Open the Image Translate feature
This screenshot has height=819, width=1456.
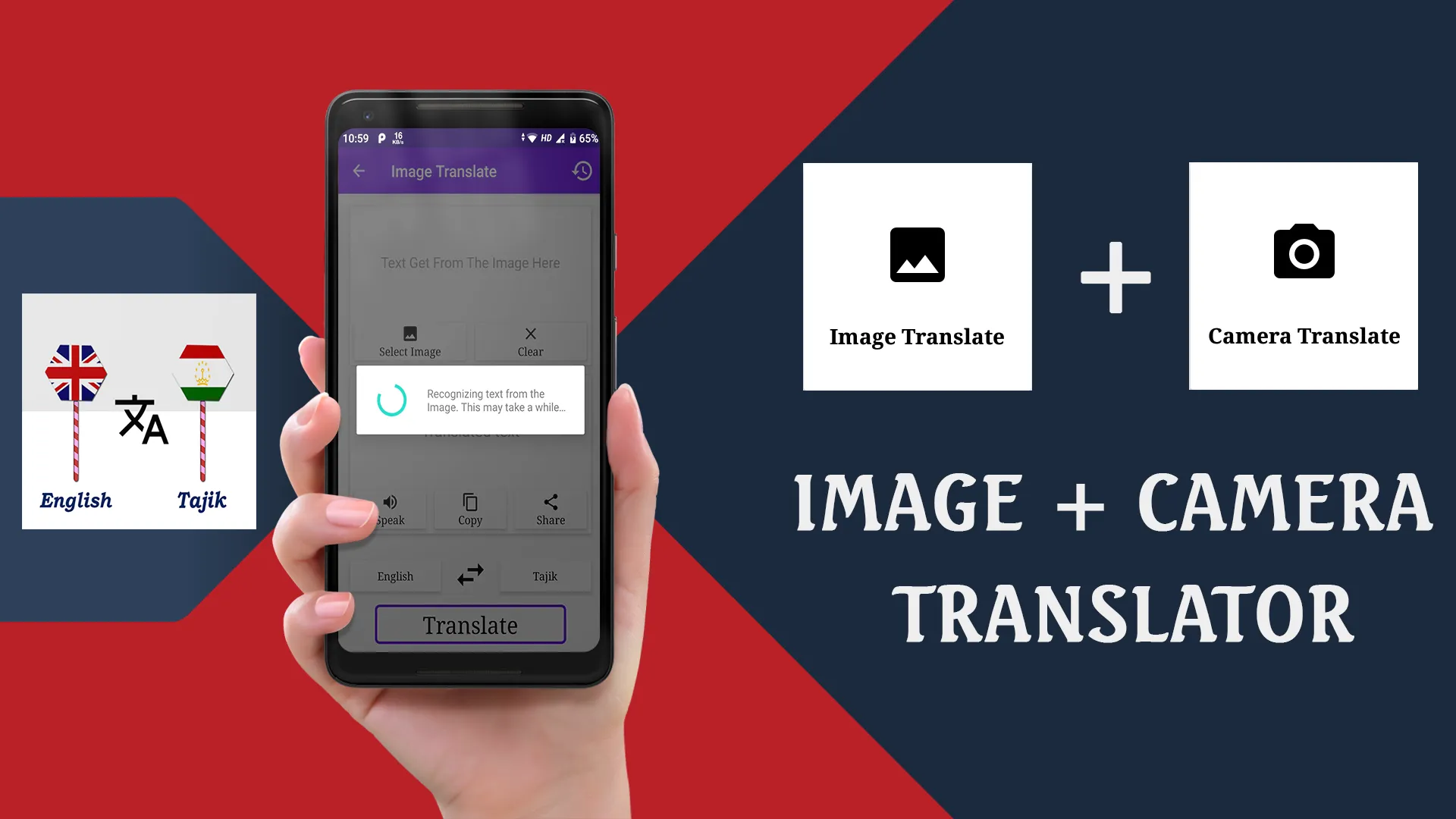pyautogui.click(x=917, y=276)
